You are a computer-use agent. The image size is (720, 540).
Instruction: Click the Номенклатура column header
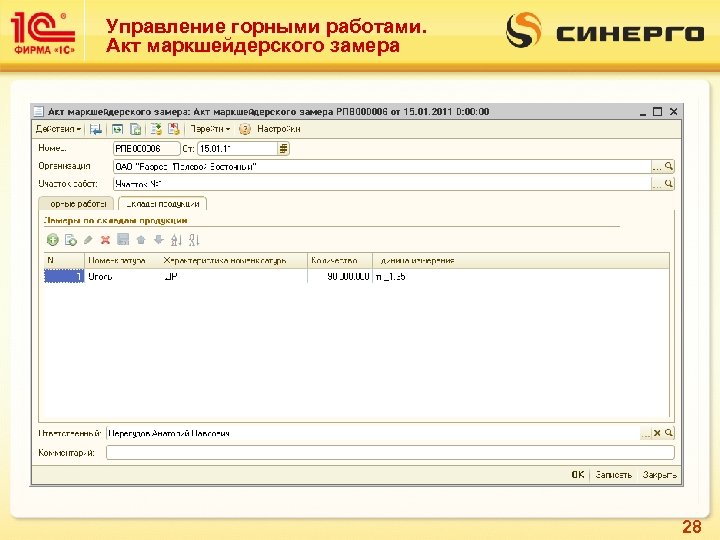tap(123, 260)
